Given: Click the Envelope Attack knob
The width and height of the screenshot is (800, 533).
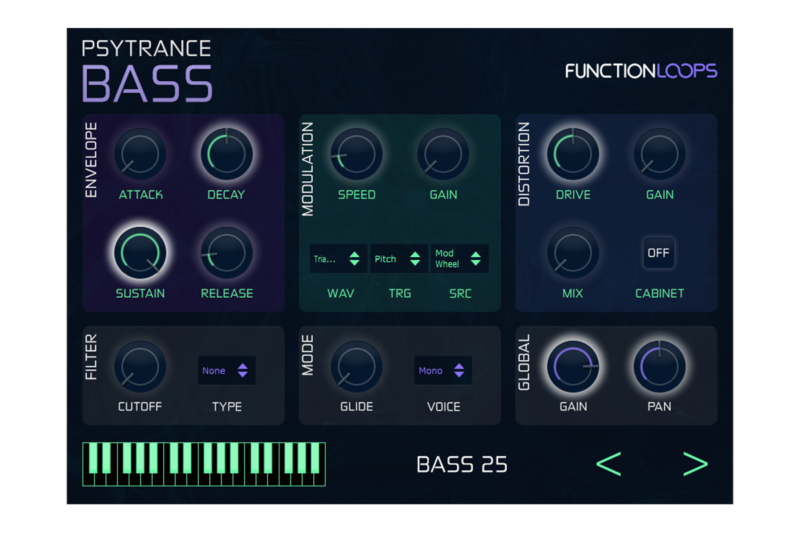Looking at the screenshot, I should [x=140, y=154].
